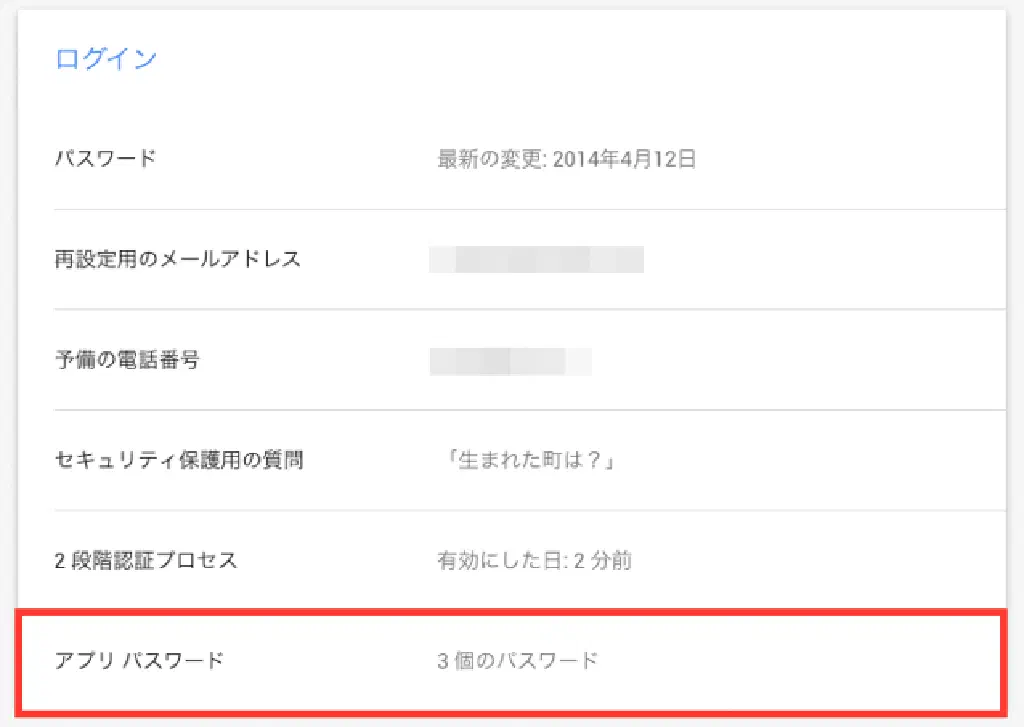
Task: Open the アプリ パスワード label
Action: [139, 660]
